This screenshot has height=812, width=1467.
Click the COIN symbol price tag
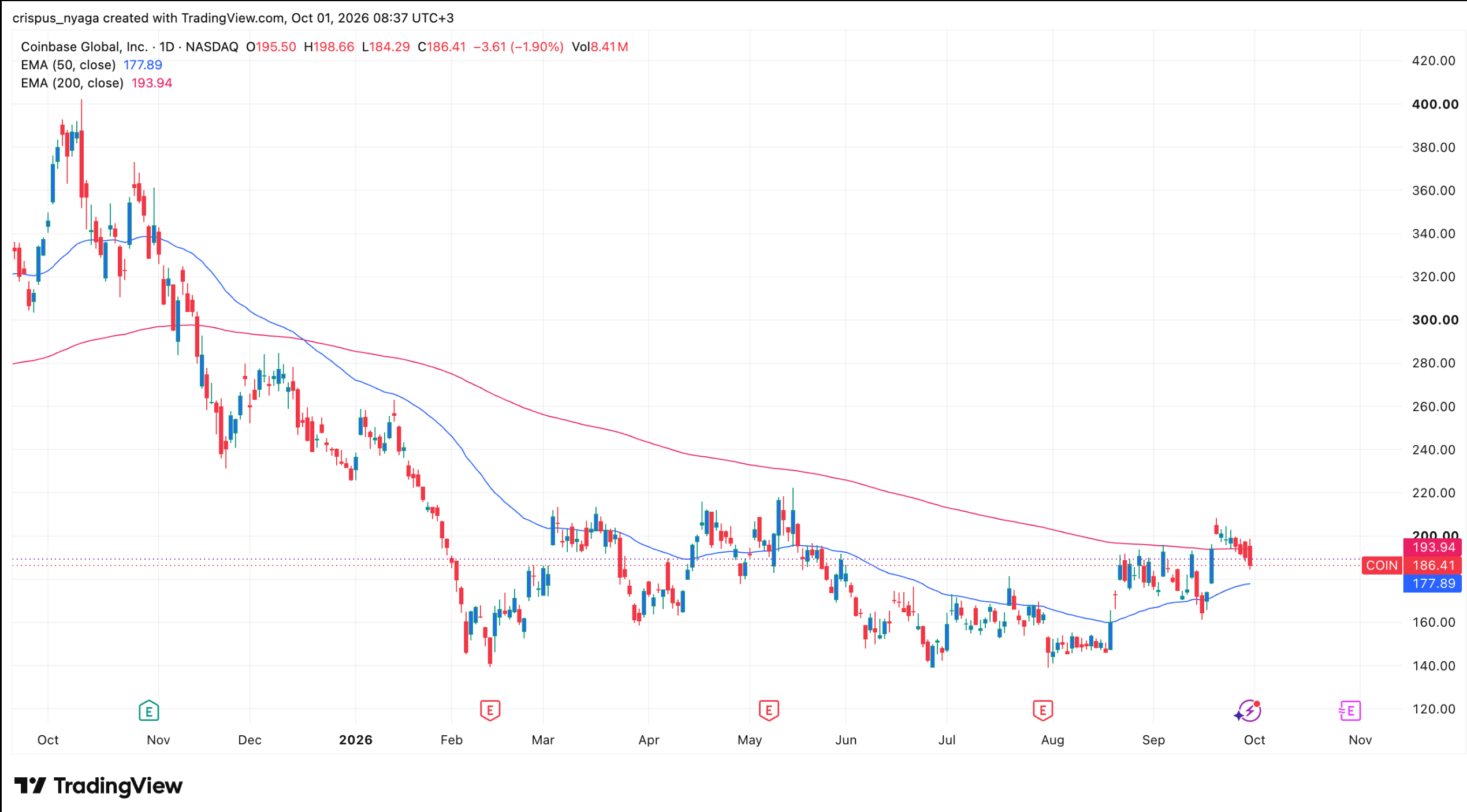point(1382,565)
